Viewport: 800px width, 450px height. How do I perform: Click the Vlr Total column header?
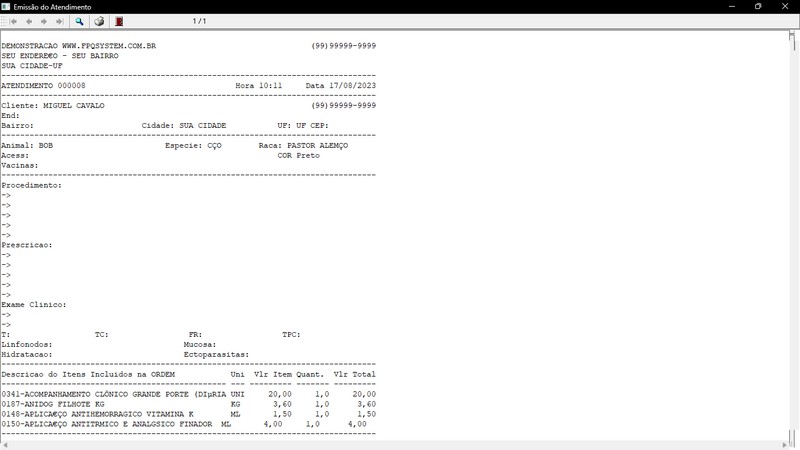tap(355, 374)
